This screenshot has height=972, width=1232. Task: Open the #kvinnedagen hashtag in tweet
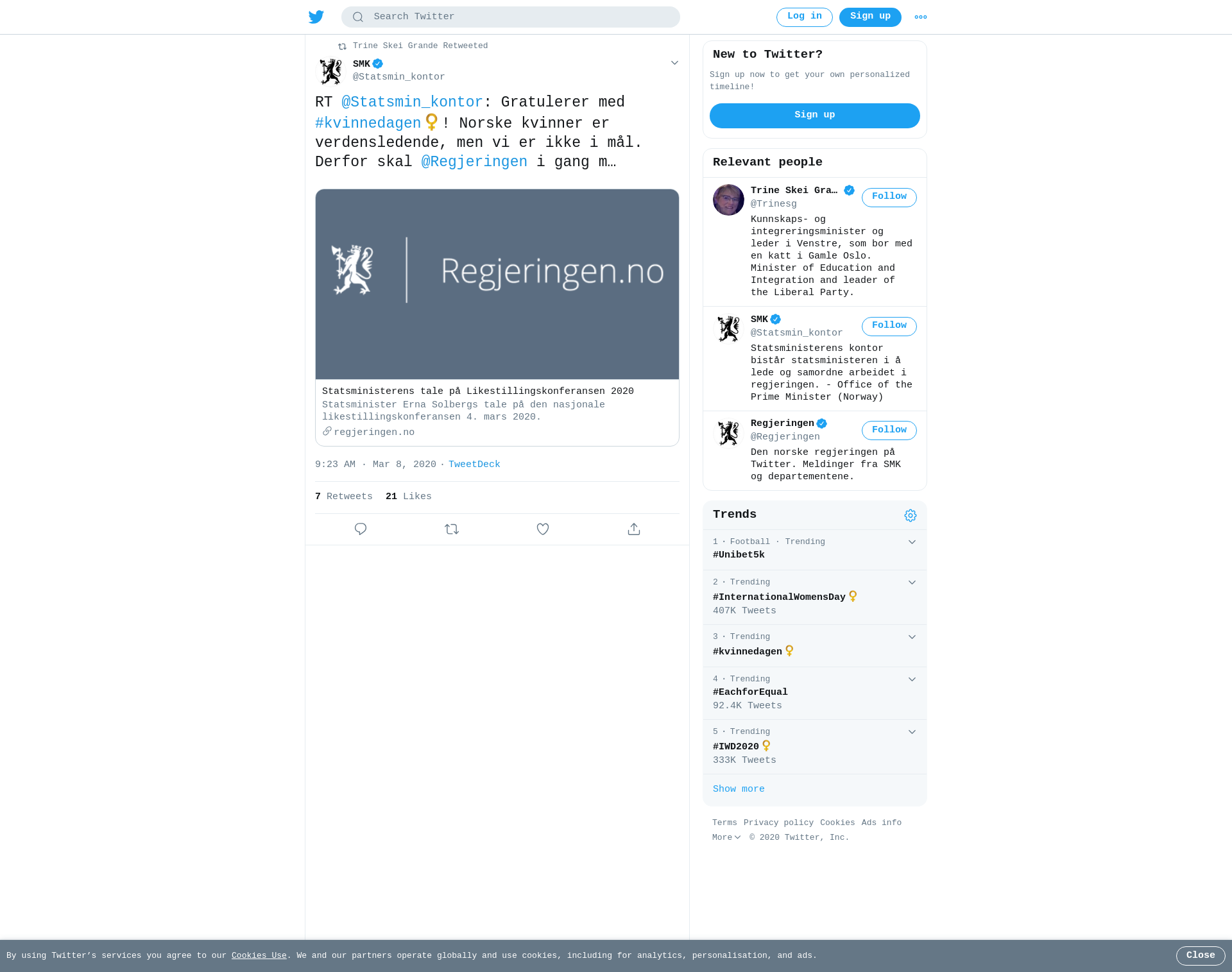[368, 123]
